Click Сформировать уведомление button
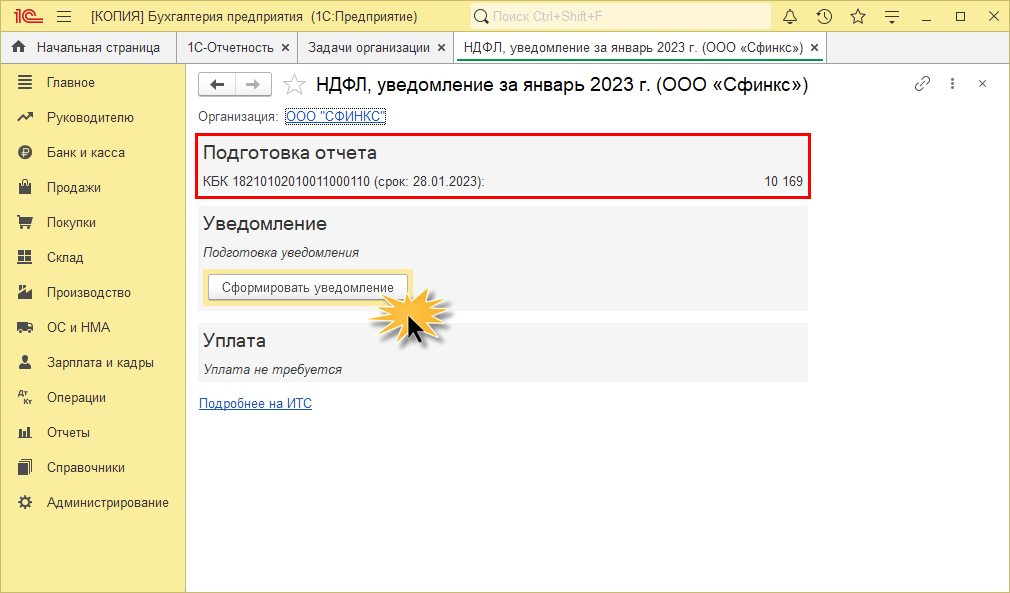Viewport: 1010px width, 593px height. (x=308, y=287)
